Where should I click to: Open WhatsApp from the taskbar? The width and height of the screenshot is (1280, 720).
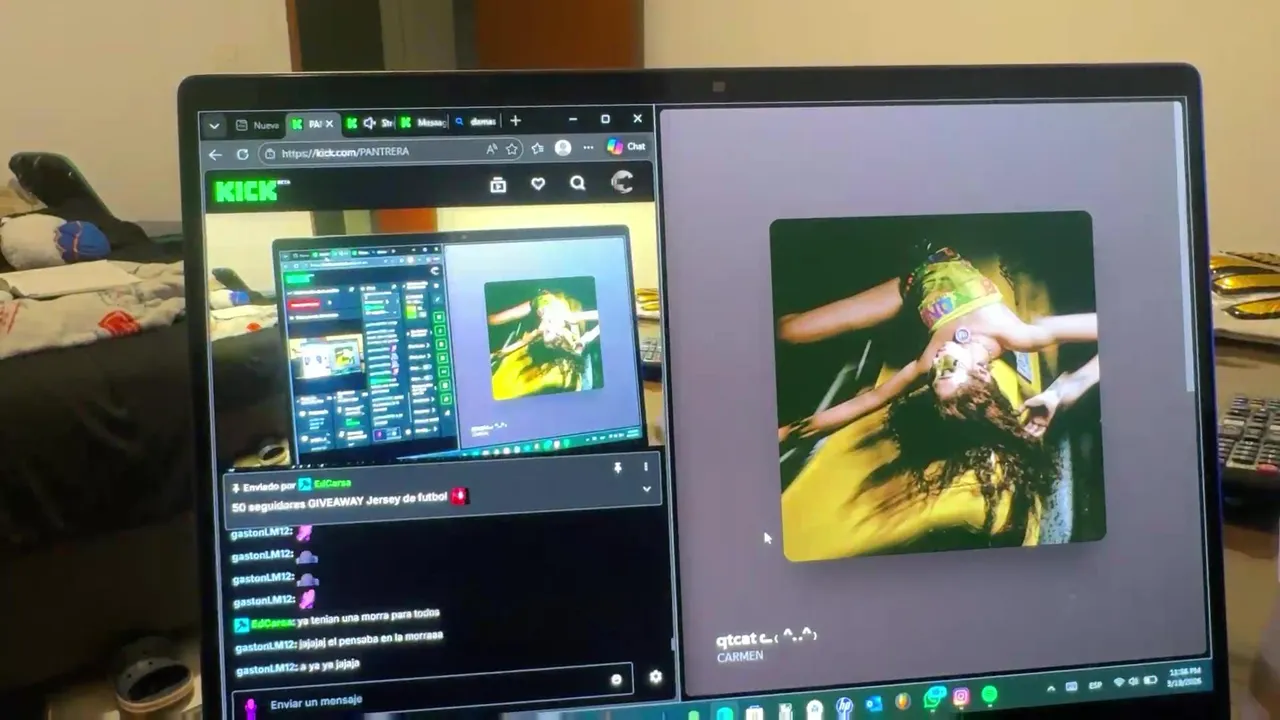[933, 698]
